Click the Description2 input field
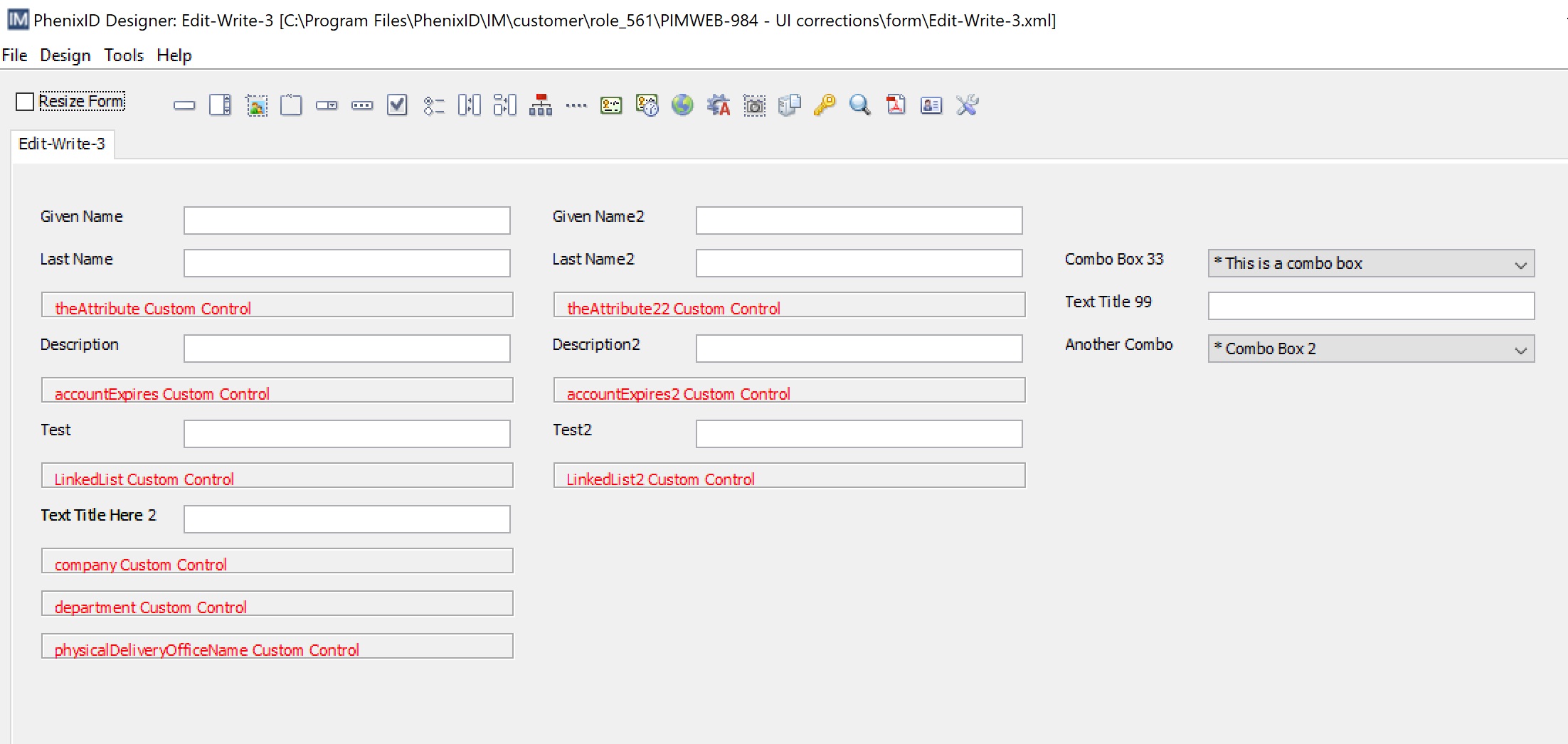Image resolution: width=1568 pixels, height=744 pixels. pyautogui.click(x=859, y=349)
